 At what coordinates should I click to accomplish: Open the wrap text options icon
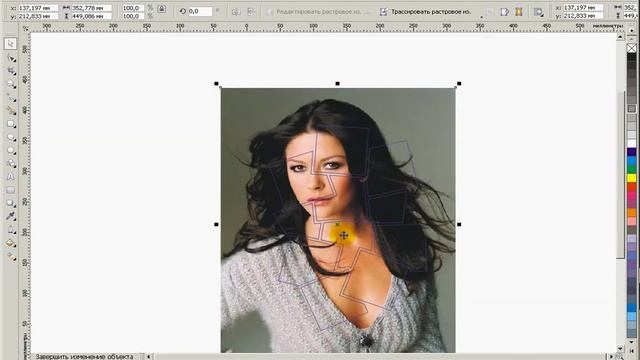538,12
